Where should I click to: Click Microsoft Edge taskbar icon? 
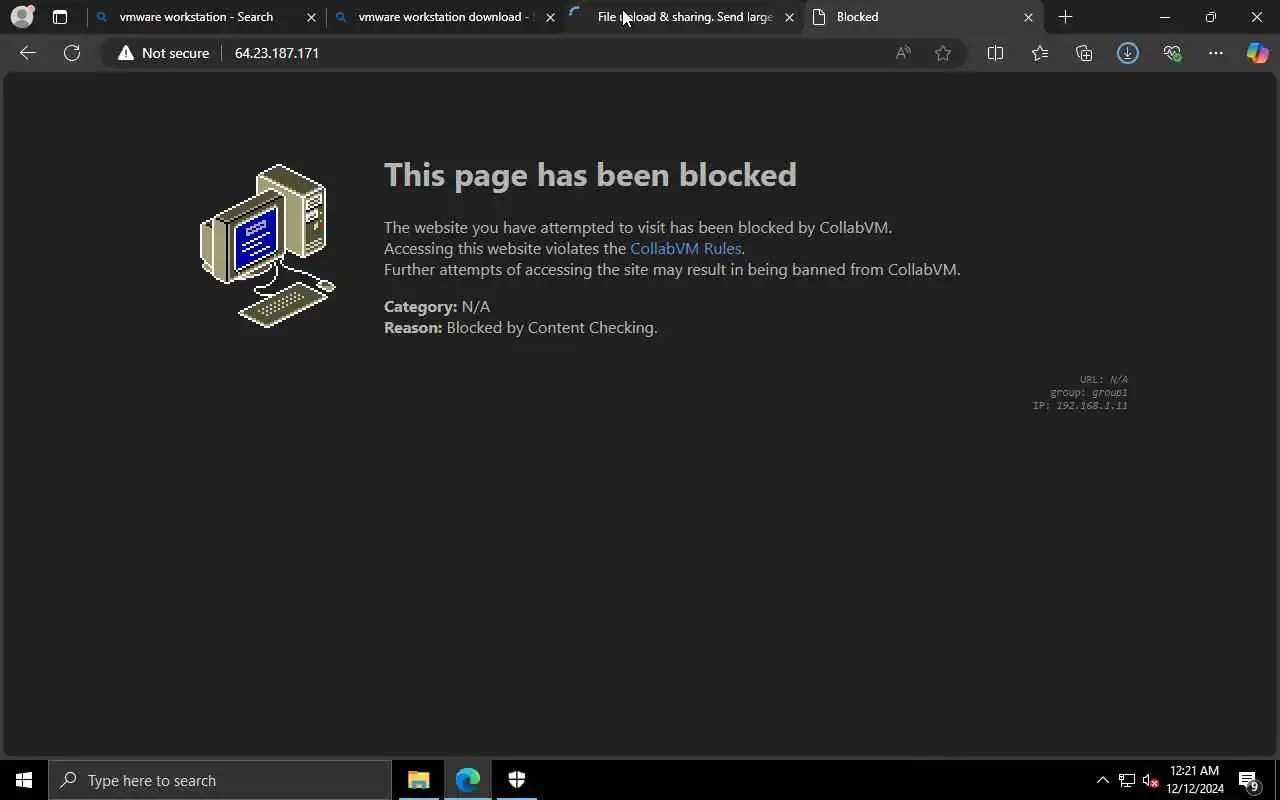coord(468,780)
